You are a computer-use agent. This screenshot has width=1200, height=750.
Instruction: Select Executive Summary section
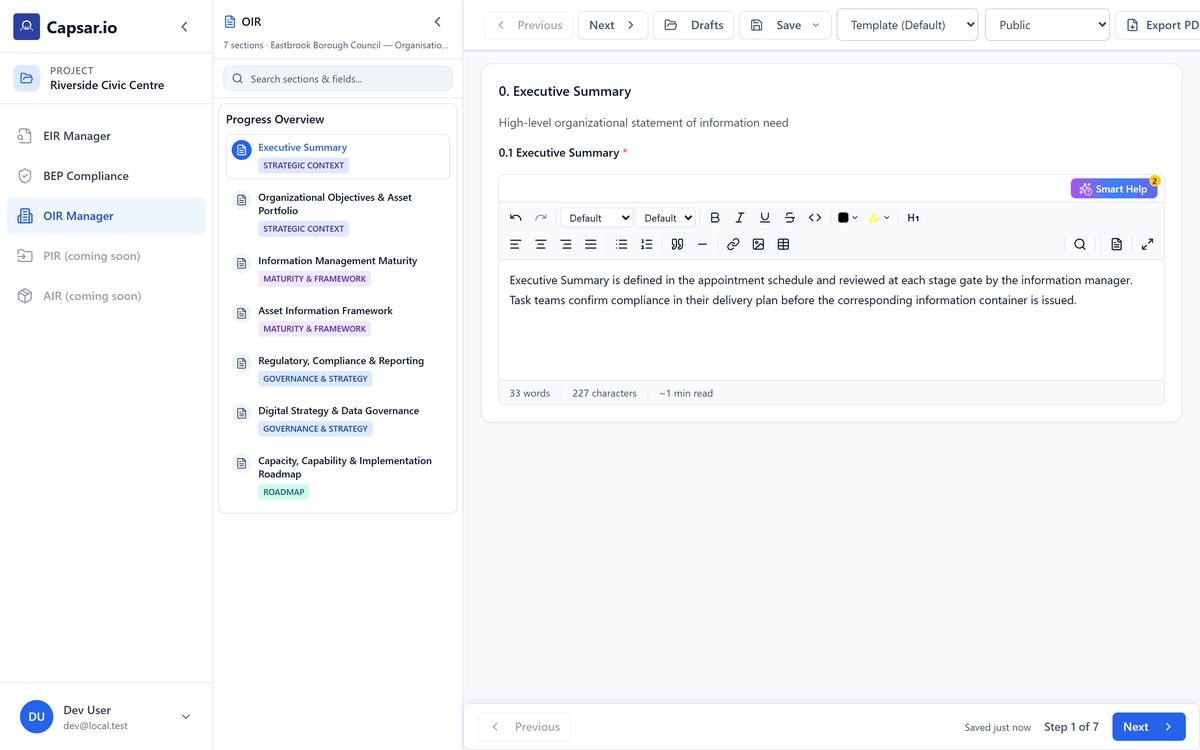(x=338, y=156)
